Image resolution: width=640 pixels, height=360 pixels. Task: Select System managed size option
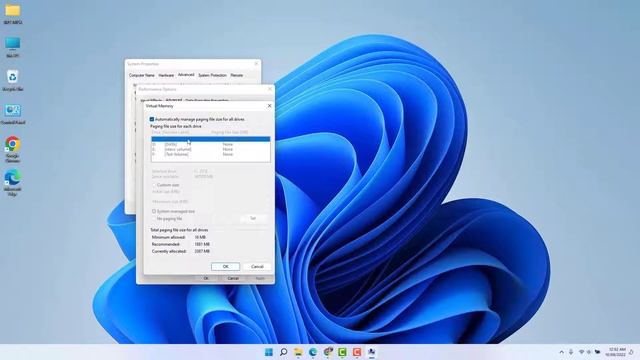click(154, 211)
